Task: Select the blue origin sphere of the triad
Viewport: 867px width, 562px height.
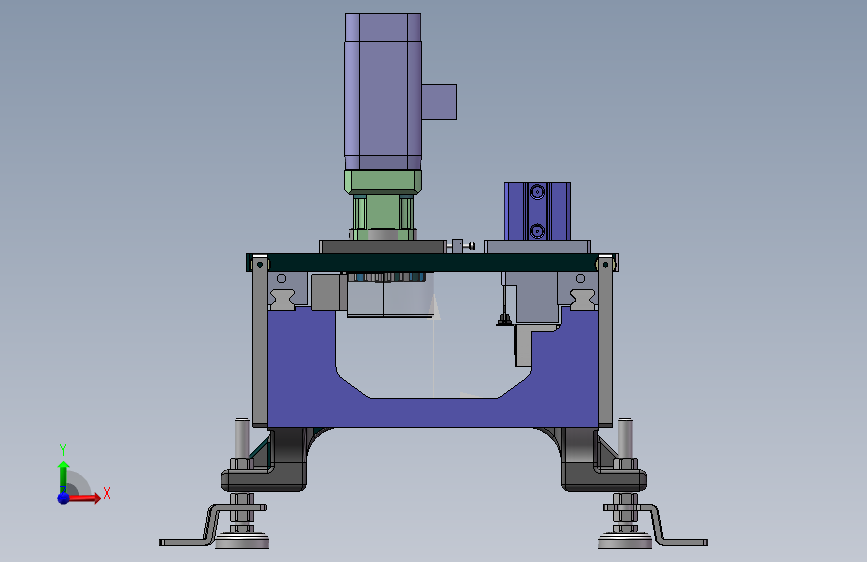Action: (x=64, y=498)
